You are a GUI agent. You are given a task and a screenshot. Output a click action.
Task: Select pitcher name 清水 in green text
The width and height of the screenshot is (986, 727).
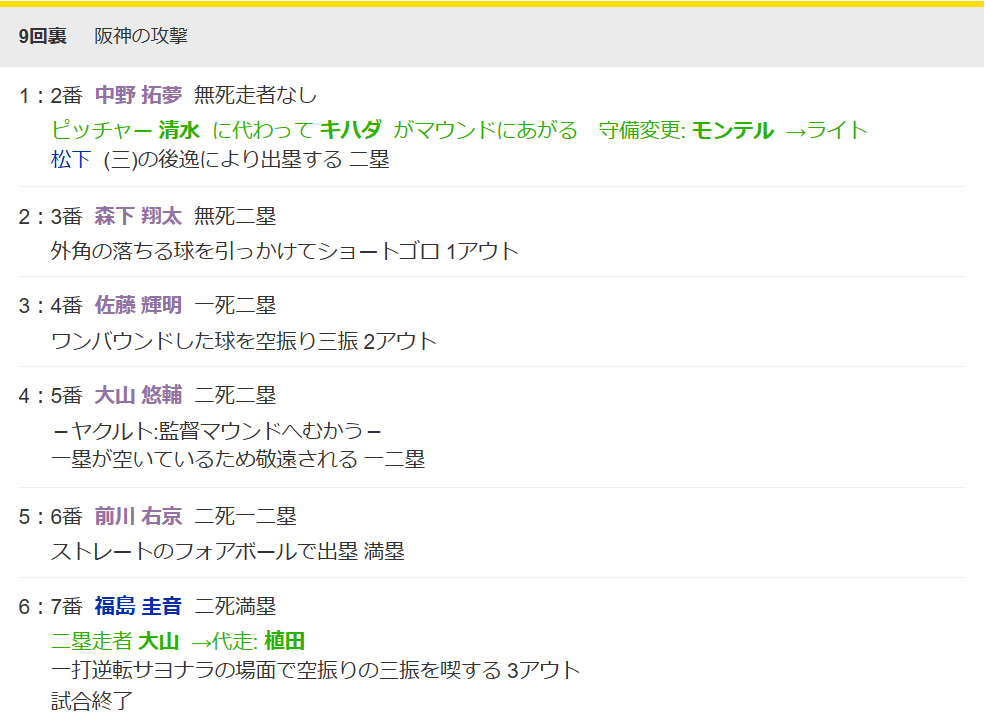[179, 130]
